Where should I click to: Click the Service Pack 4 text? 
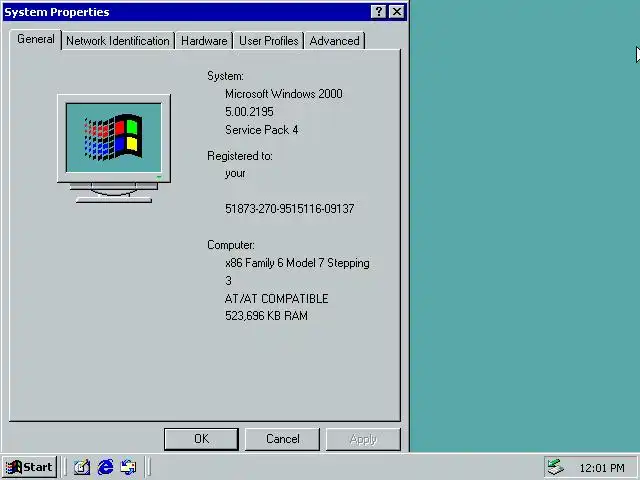pyautogui.click(x=261, y=130)
